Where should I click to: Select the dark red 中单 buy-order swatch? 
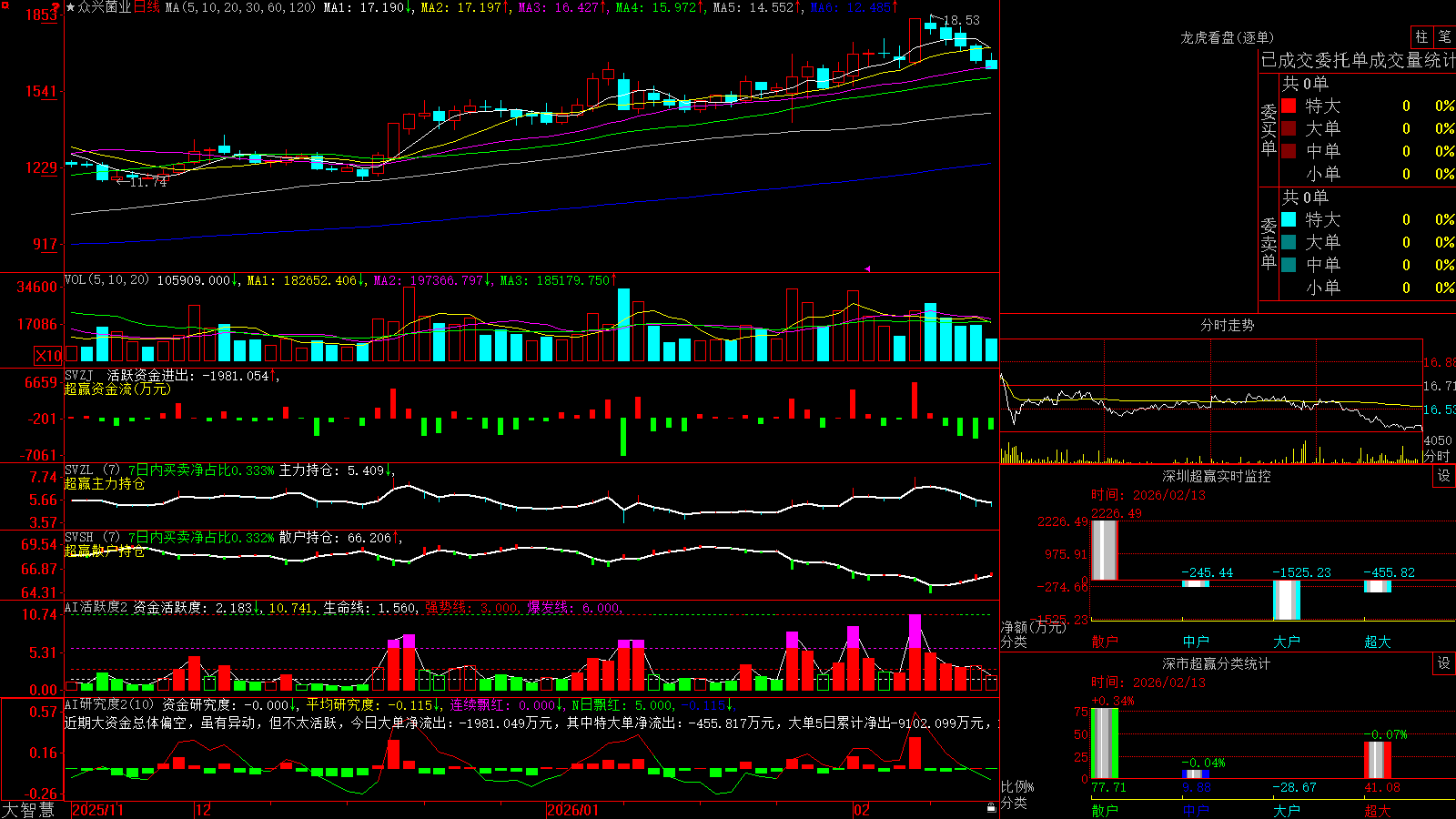click(1289, 151)
